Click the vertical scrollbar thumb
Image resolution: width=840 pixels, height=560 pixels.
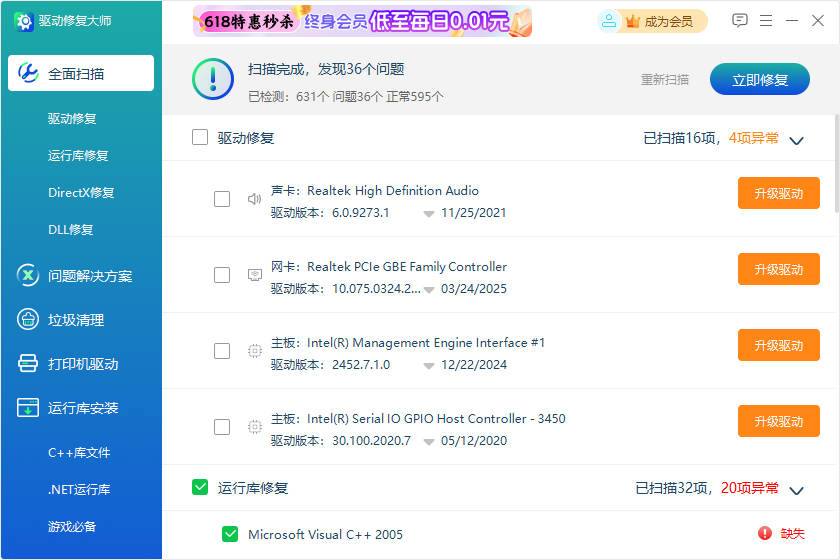coord(836,163)
